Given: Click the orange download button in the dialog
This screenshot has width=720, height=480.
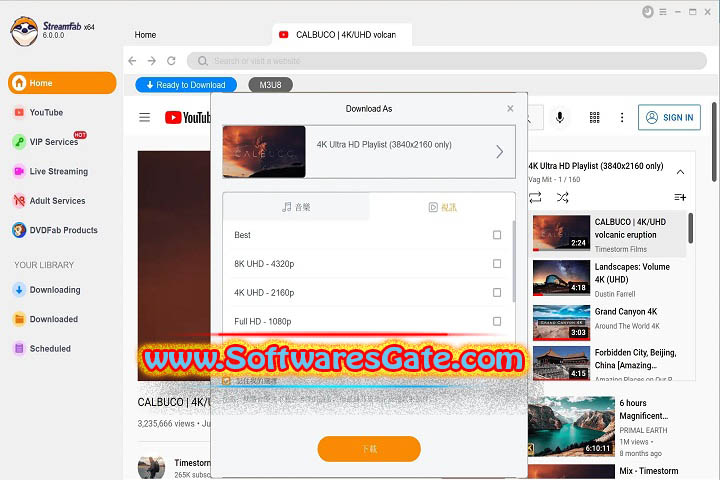Looking at the screenshot, I should pyautogui.click(x=369, y=449).
